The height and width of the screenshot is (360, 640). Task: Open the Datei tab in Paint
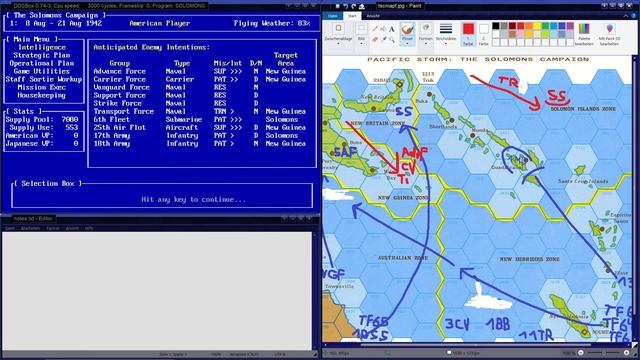point(333,16)
